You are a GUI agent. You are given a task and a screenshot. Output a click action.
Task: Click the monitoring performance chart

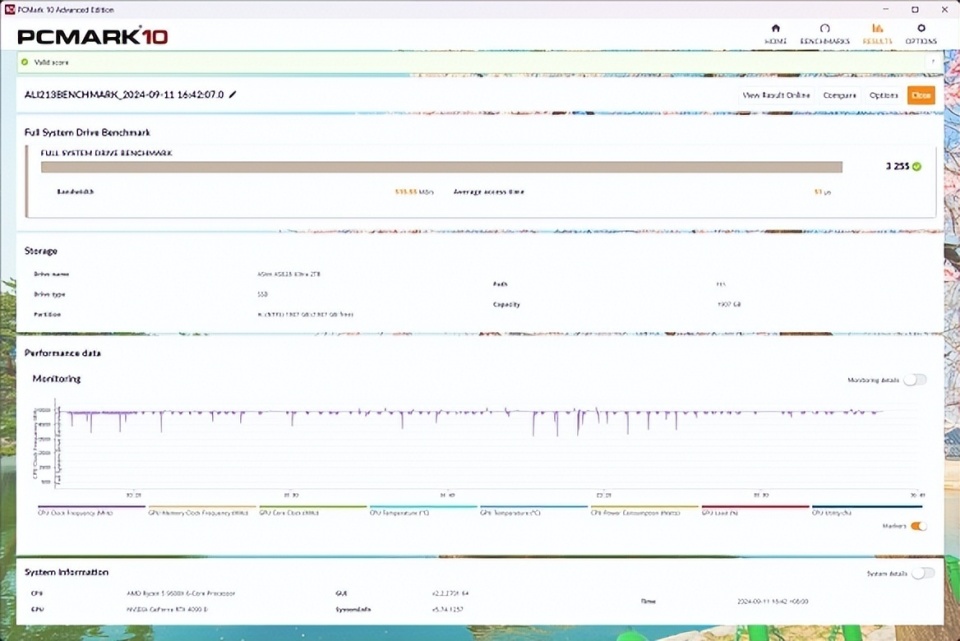(487, 444)
